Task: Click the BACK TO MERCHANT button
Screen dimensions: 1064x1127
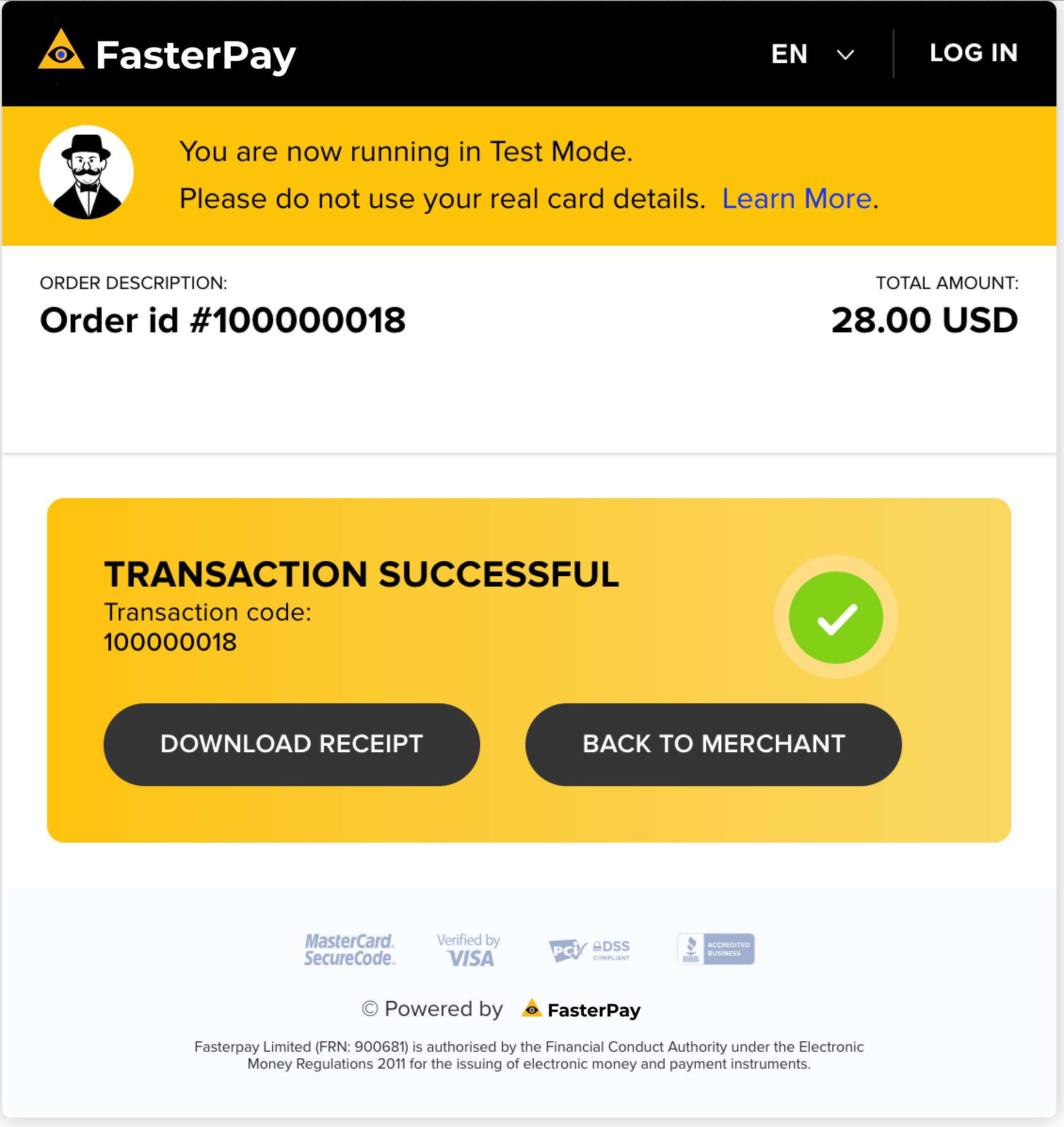Action: 714,743
